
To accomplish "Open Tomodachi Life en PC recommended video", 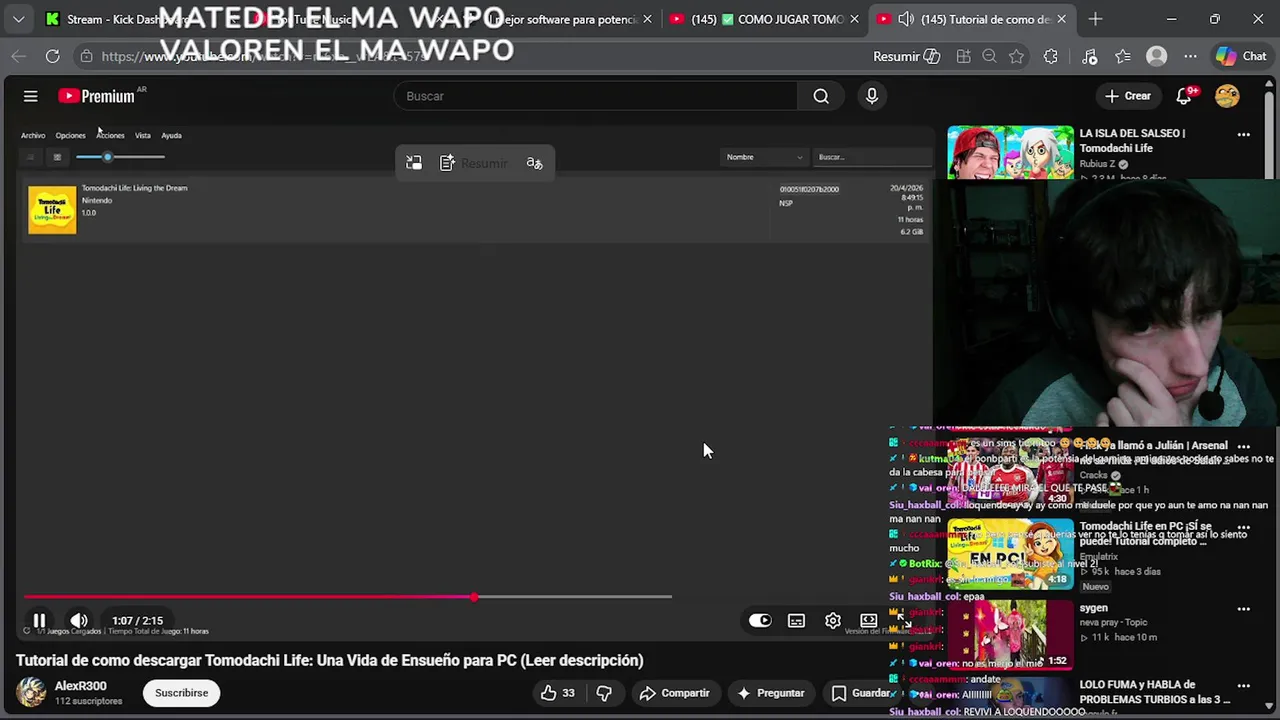I will (x=1010, y=554).
